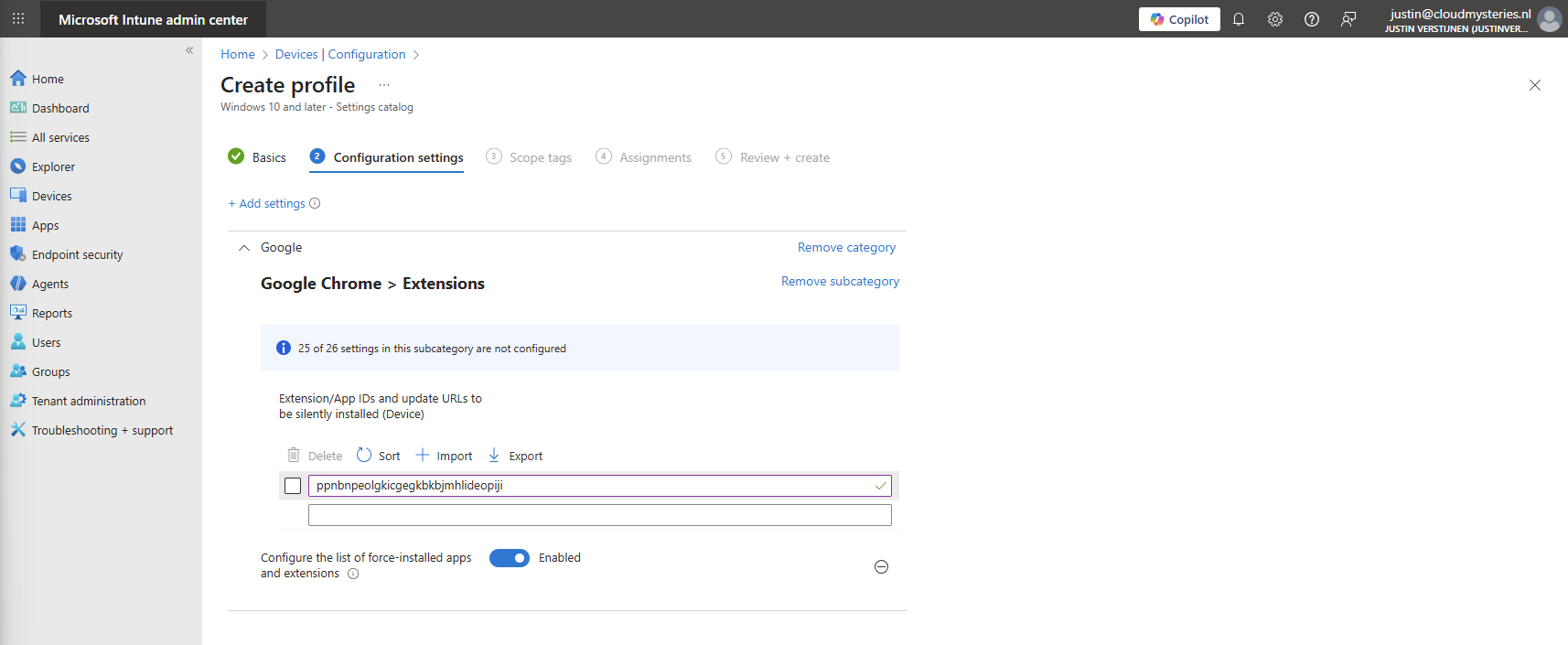The image size is (1568, 645).
Task: Collapse the Google category chevron
Action: click(x=244, y=248)
